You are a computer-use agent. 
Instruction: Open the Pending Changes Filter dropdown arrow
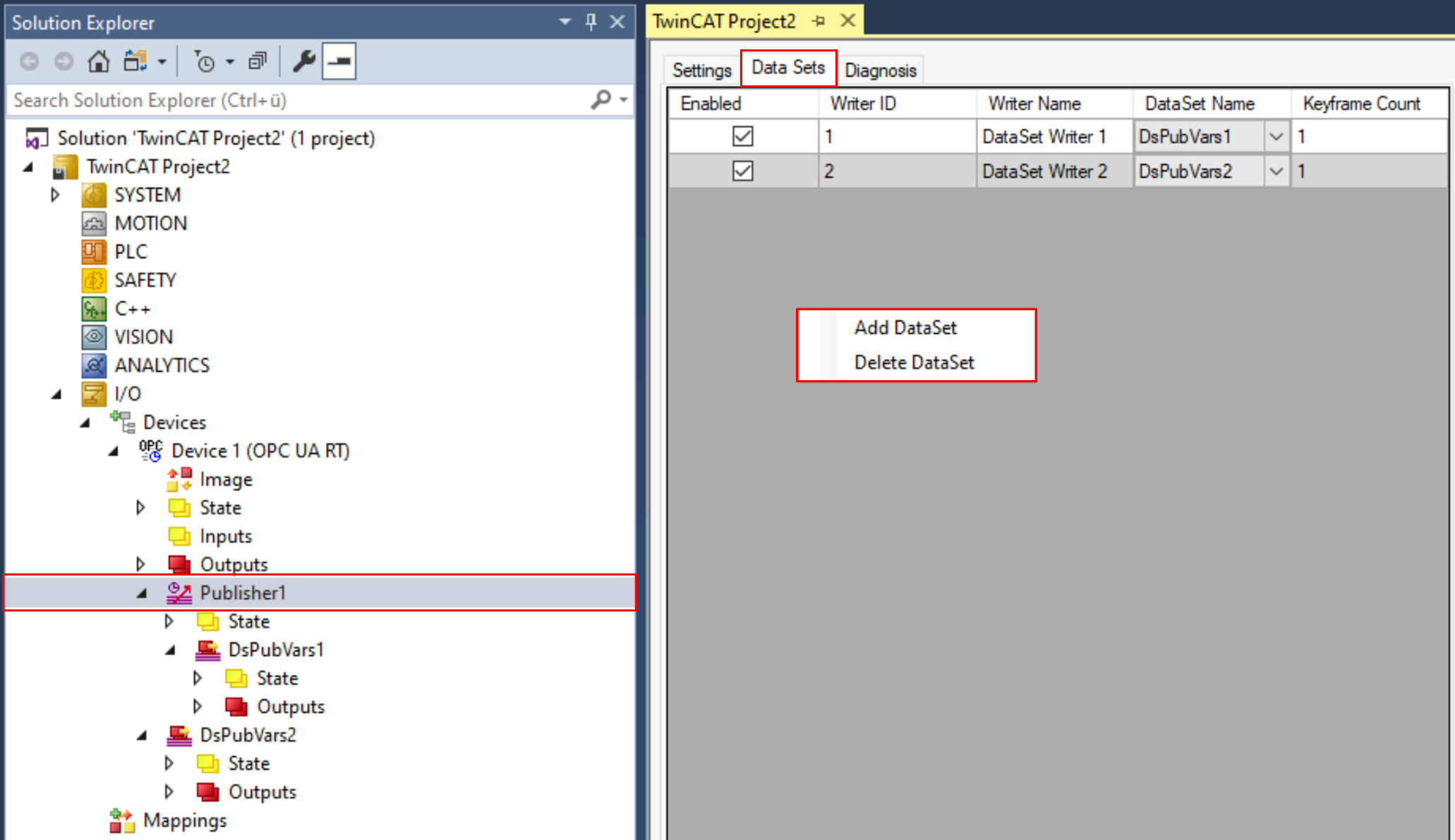pyautogui.click(x=230, y=62)
